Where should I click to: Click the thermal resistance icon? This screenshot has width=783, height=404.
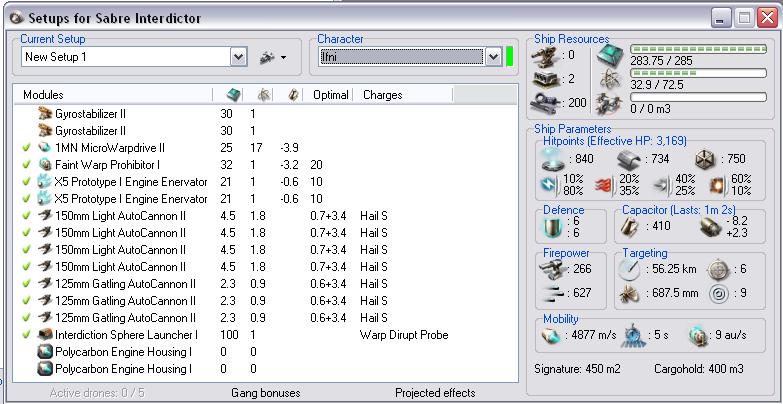(x=605, y=185)
